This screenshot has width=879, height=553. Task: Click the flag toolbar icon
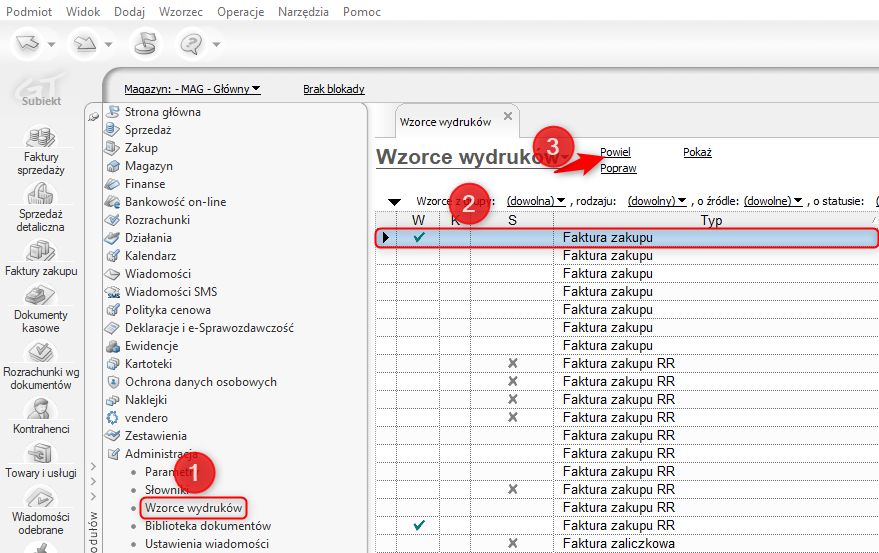pos(145,44)
